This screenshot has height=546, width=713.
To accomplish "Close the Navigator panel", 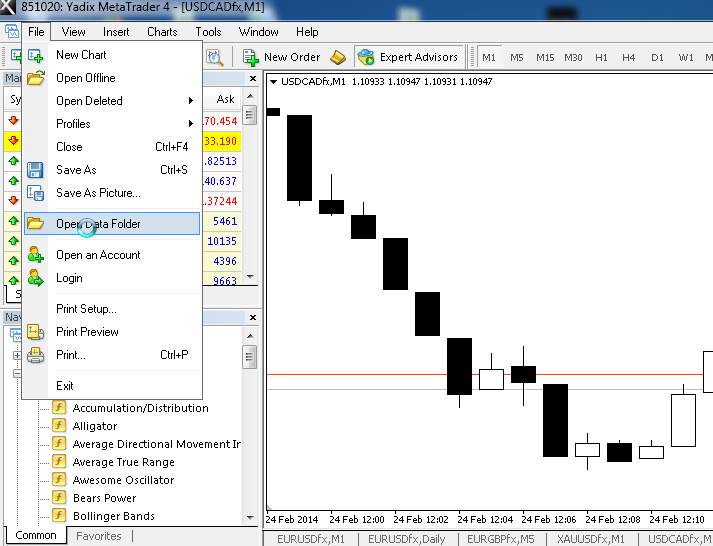I will tap(253, 317).
